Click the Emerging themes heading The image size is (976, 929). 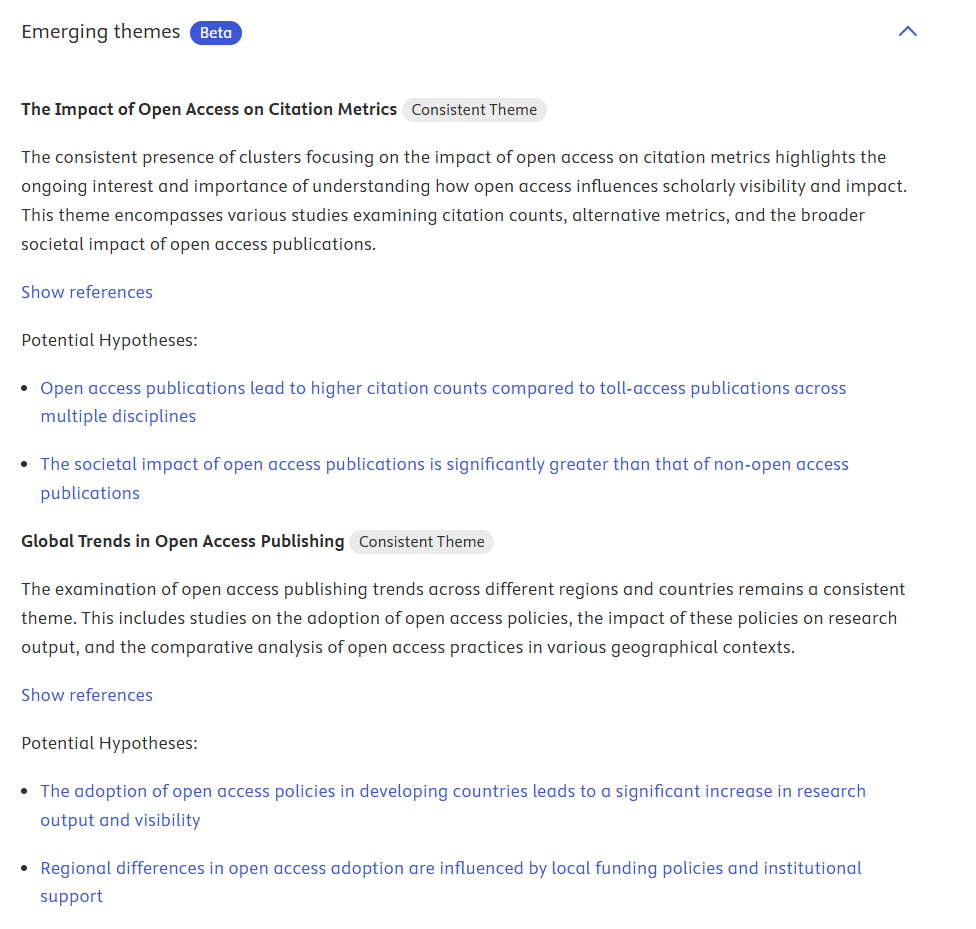101,32
